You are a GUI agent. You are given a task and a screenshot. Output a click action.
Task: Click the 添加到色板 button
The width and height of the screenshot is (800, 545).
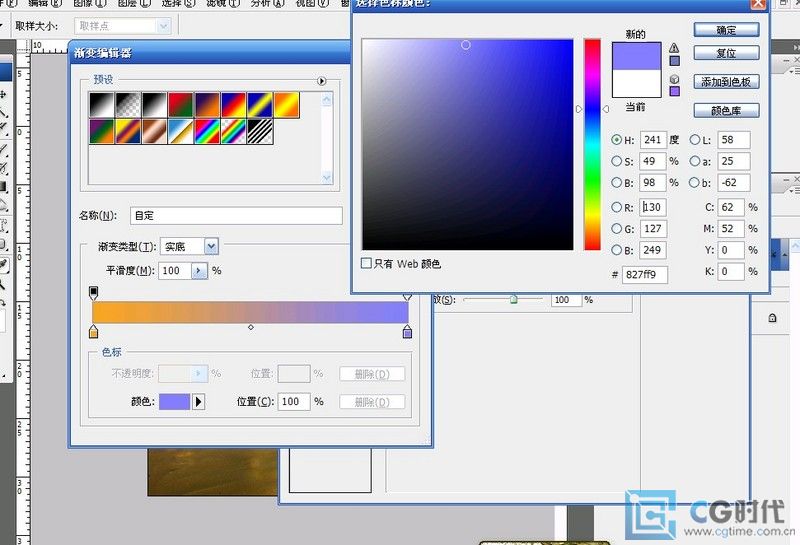[x=726, y=82]
